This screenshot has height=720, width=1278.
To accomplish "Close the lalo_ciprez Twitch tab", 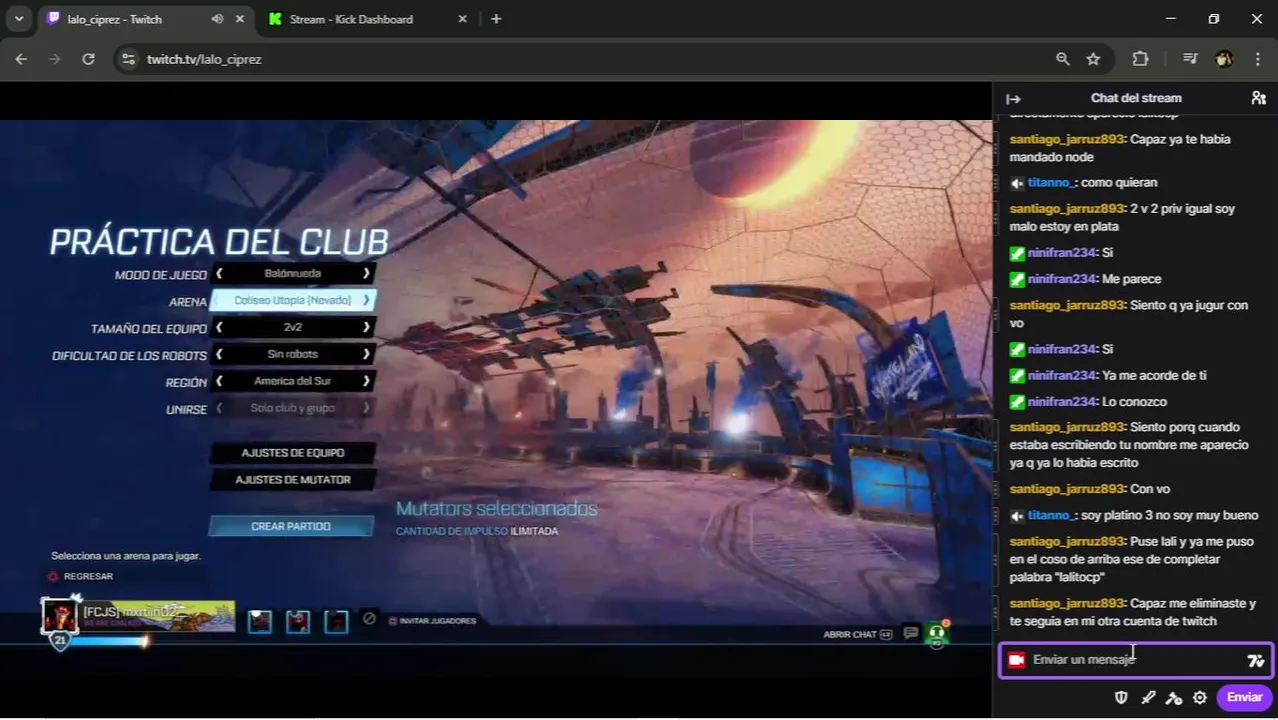I will (241, 19).
